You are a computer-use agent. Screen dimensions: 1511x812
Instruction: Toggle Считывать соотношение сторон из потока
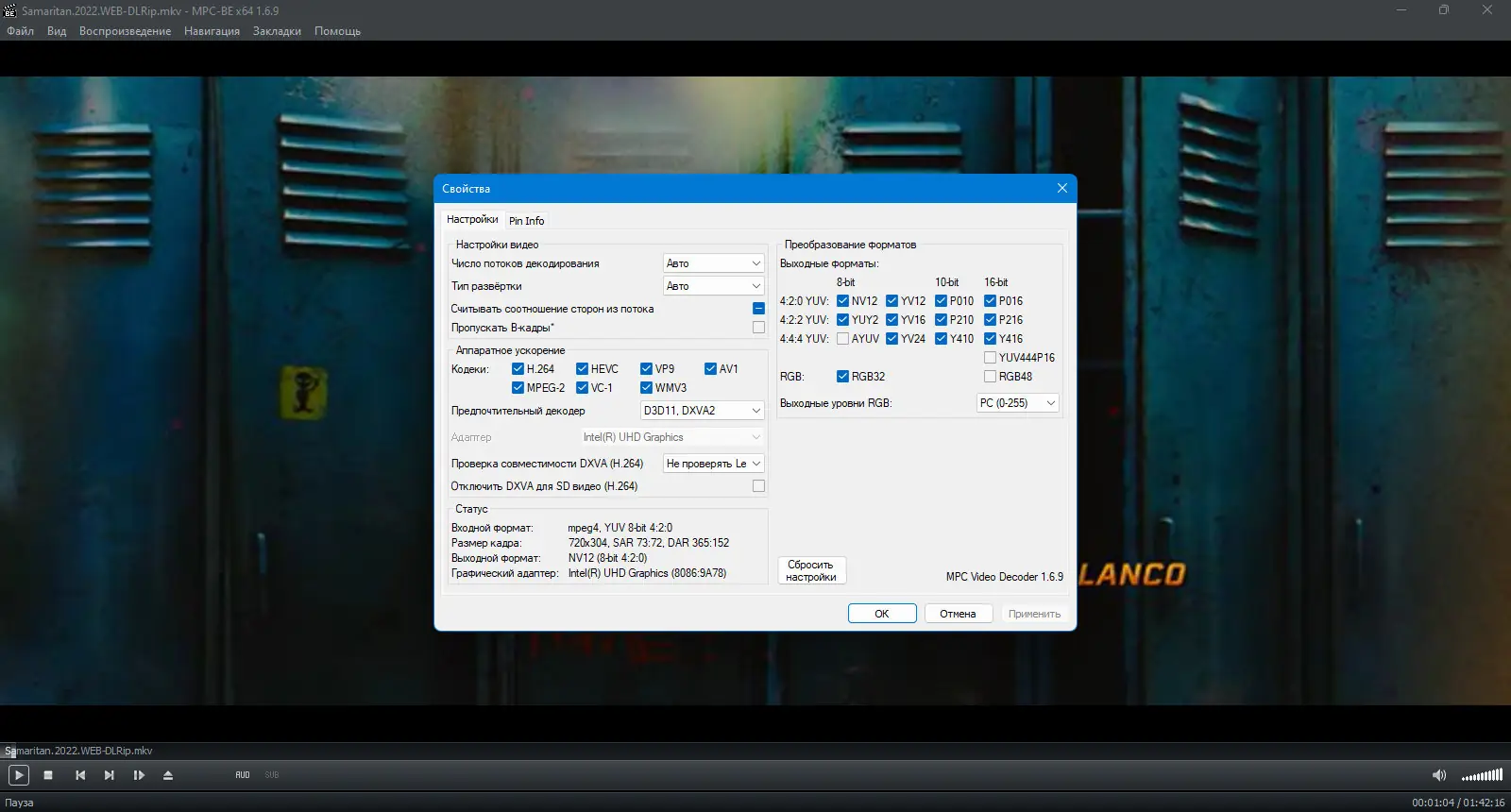(x=758, y=309)
